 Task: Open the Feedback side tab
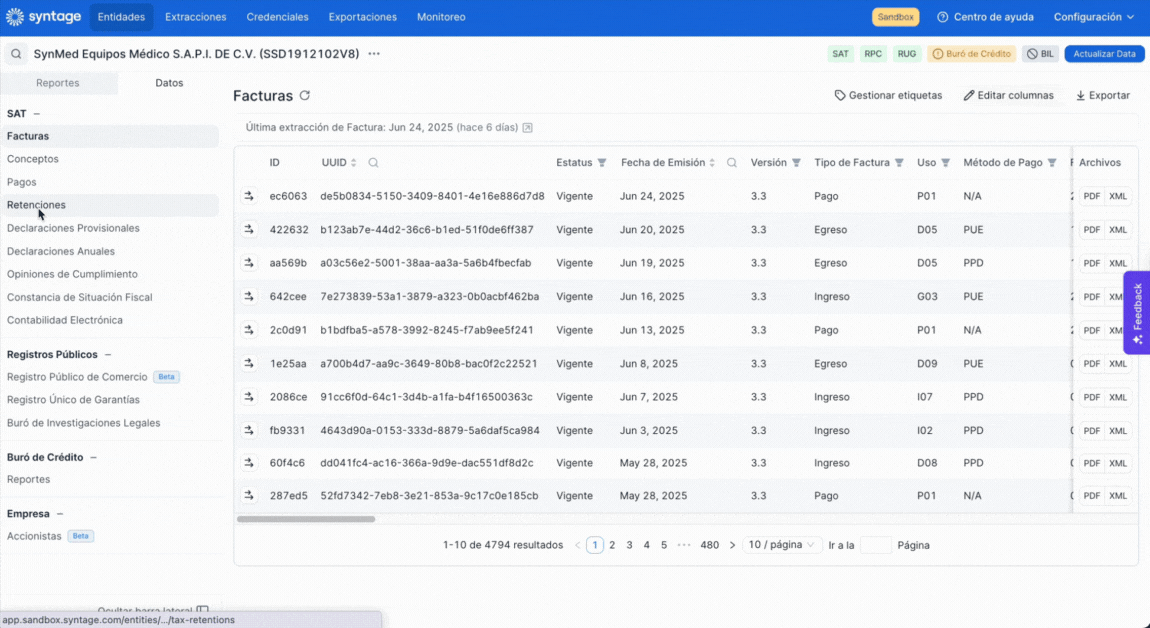tap(1137, 313)
